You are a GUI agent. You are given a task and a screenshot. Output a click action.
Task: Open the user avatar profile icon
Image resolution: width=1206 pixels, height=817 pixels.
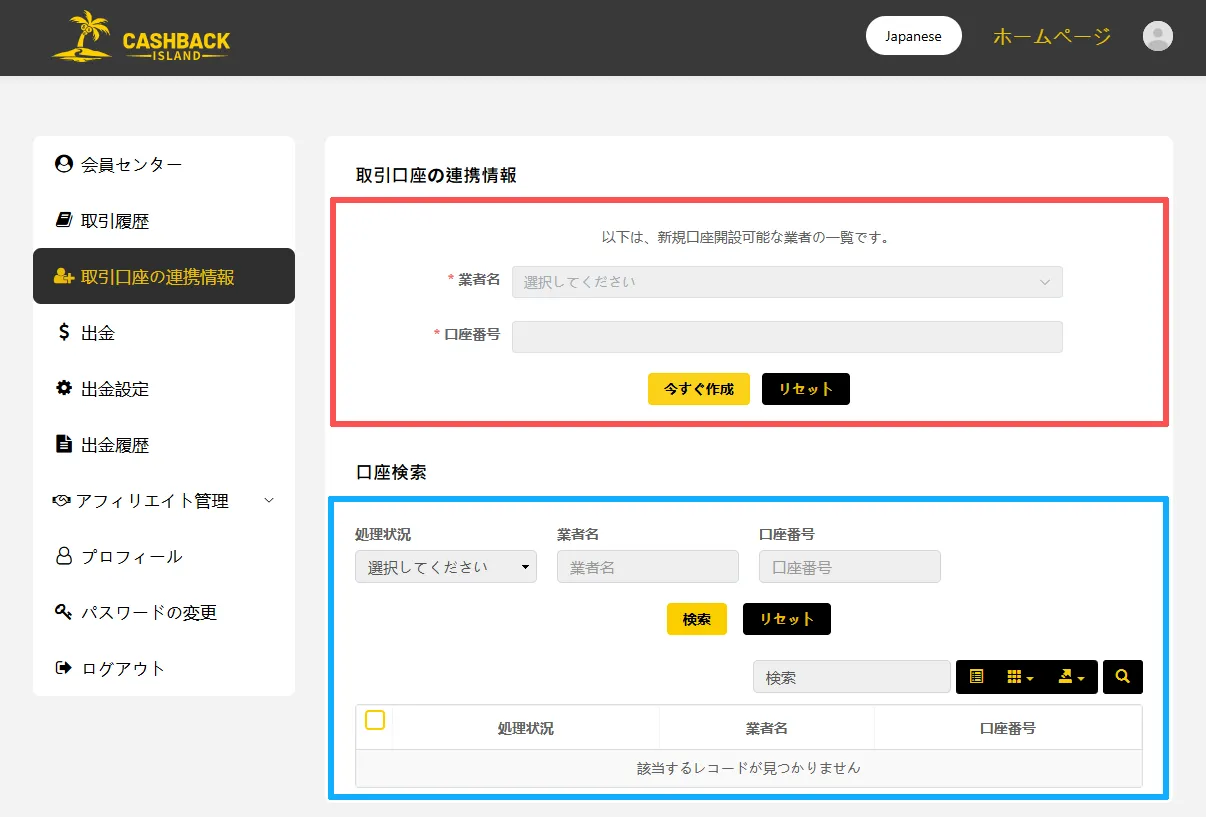pos(1157,37)
